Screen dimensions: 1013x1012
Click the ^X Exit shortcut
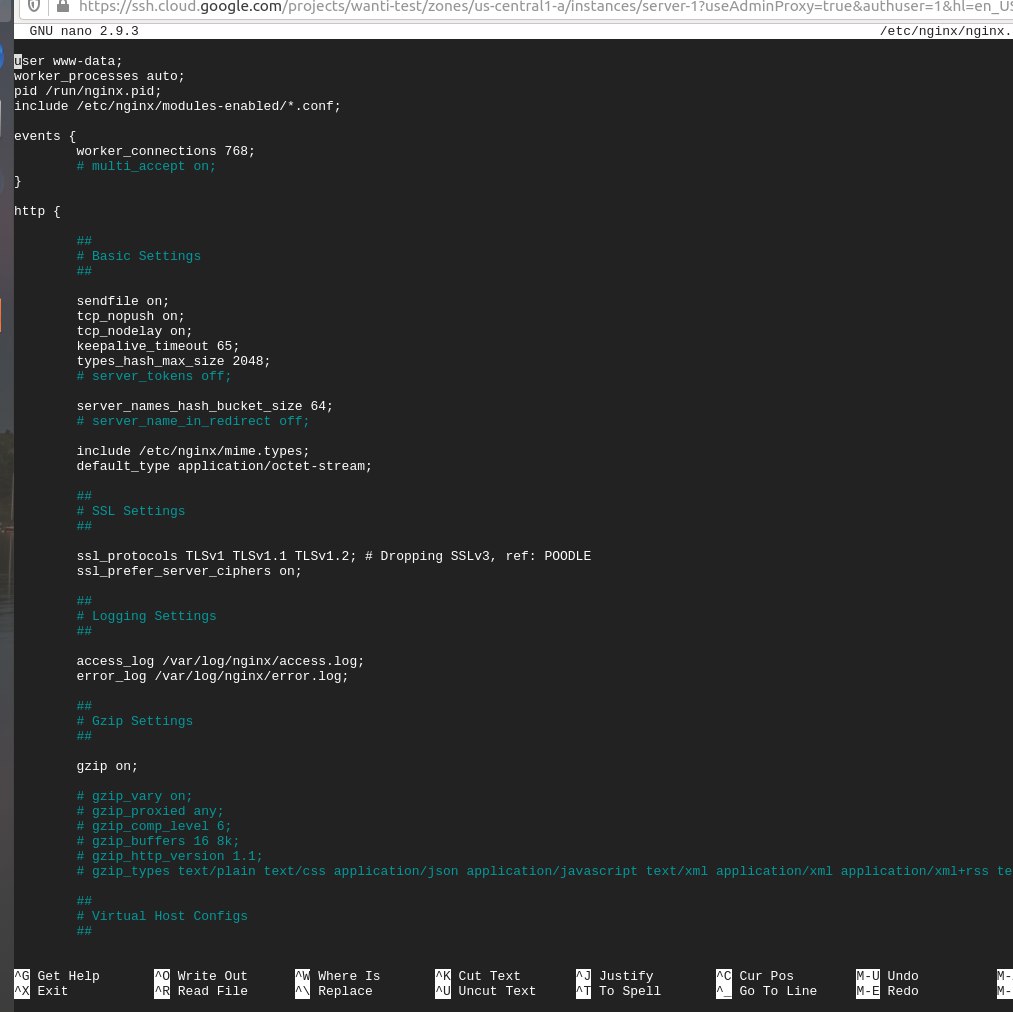[x=41, y=991]
